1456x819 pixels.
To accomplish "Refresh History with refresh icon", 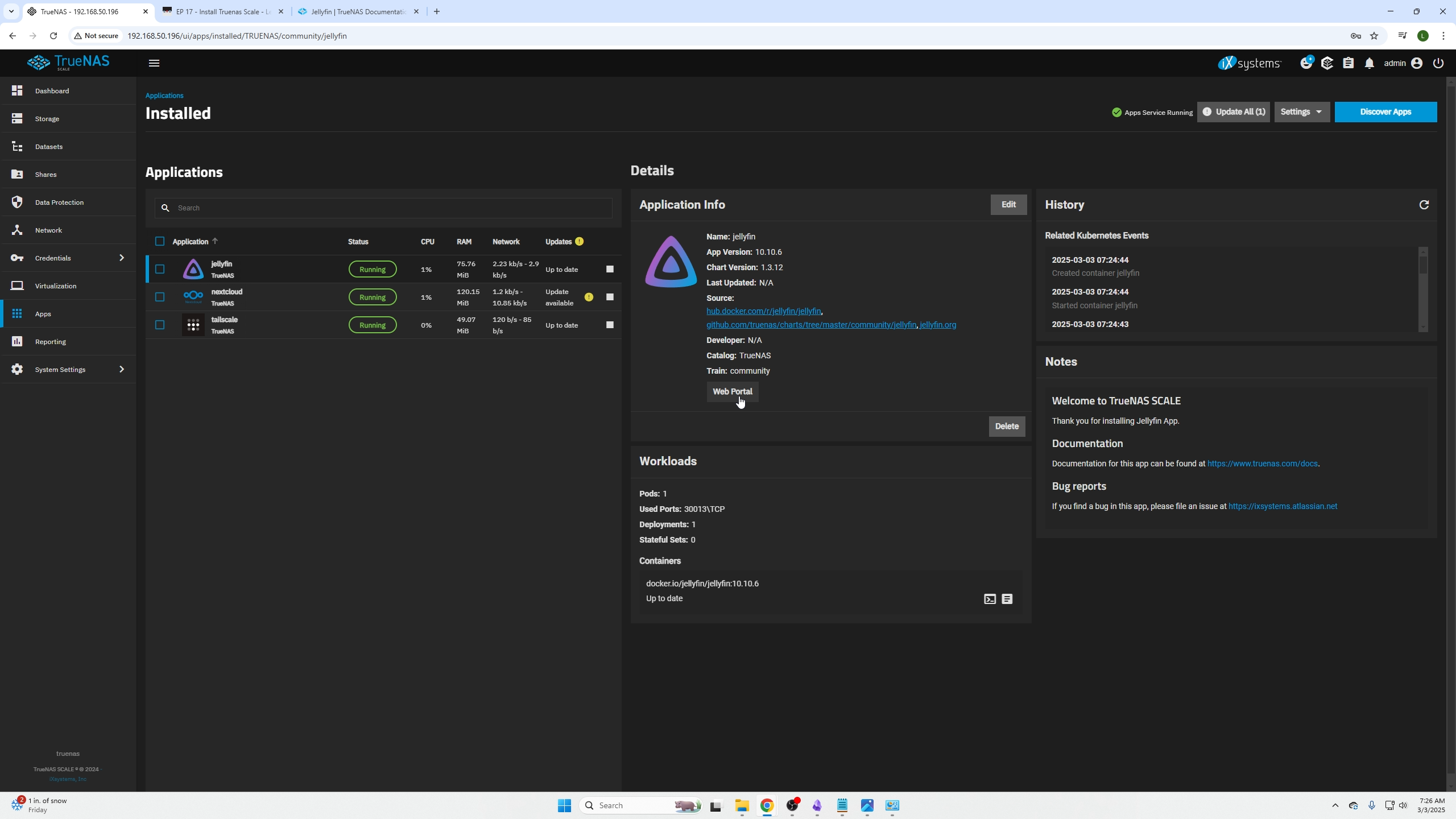I will tap(1424, 205).
